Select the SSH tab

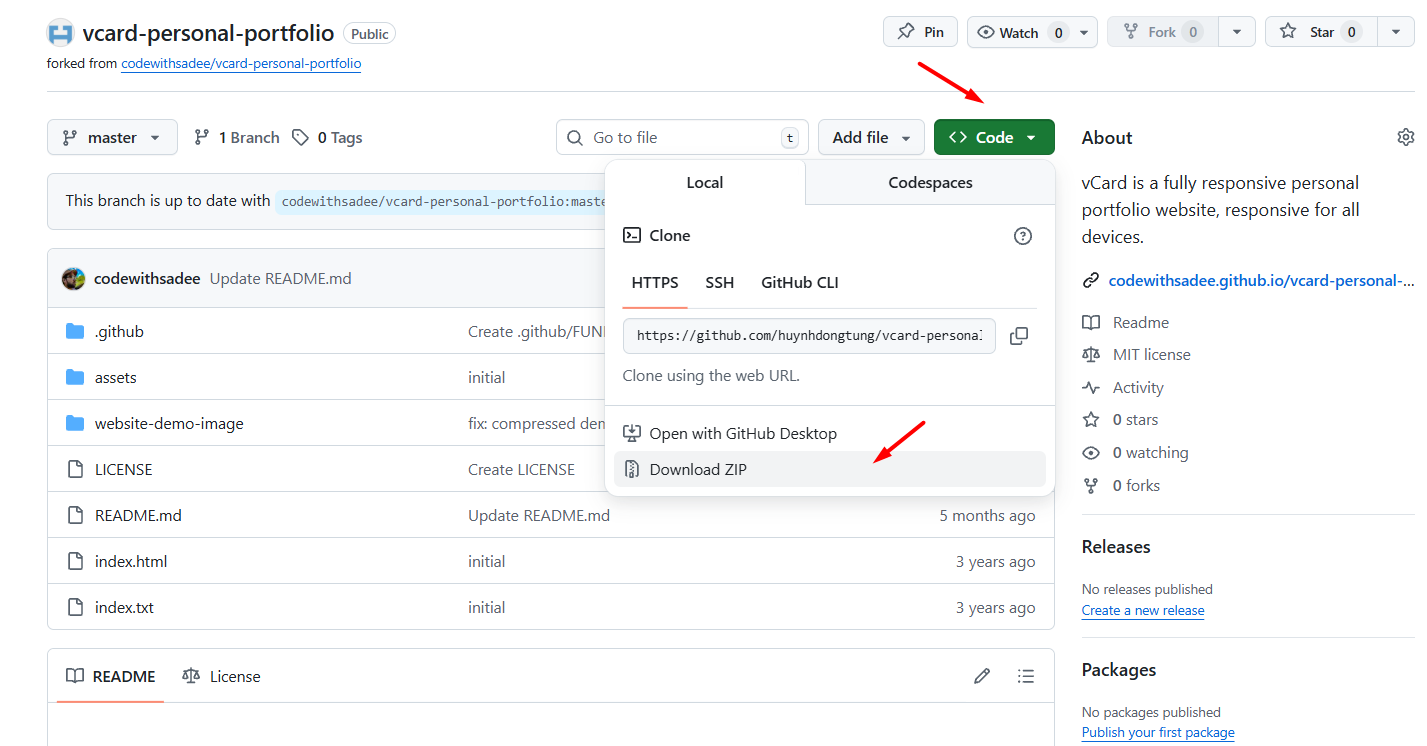(x=719, y=282)
